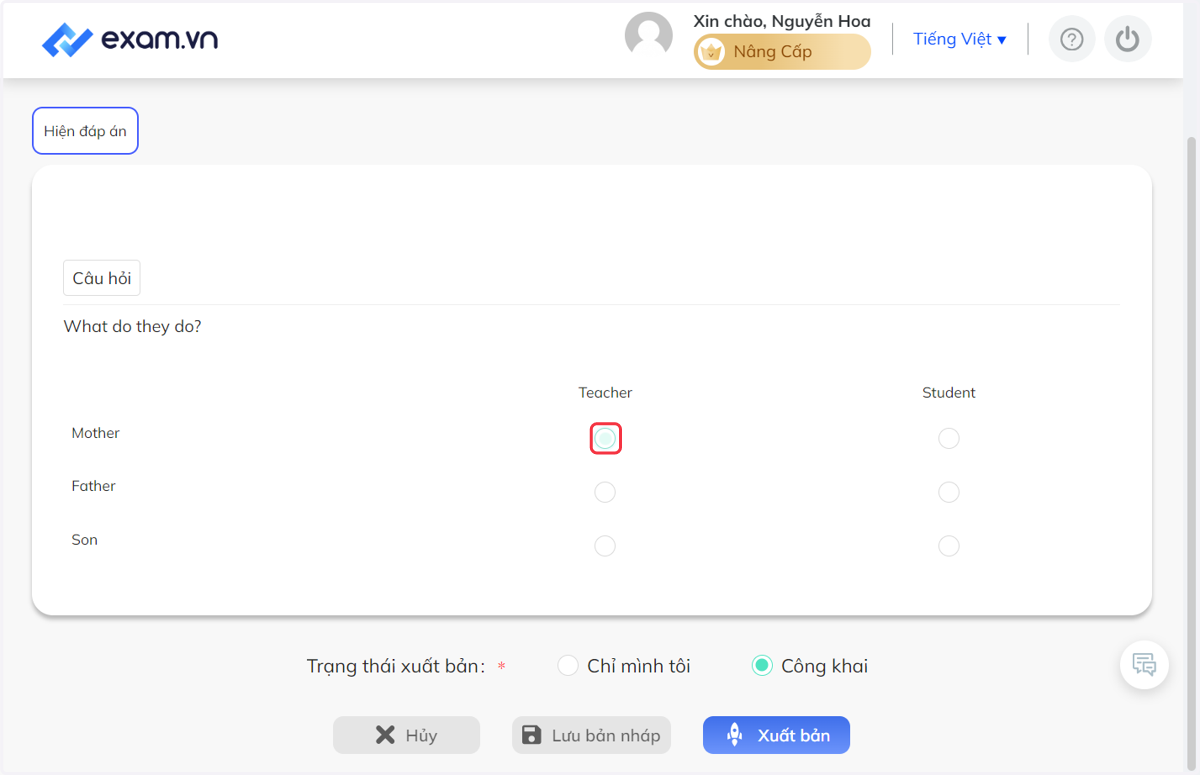1200x775 pixels.
Task: Click the Student column header
Action: (949, 393)
